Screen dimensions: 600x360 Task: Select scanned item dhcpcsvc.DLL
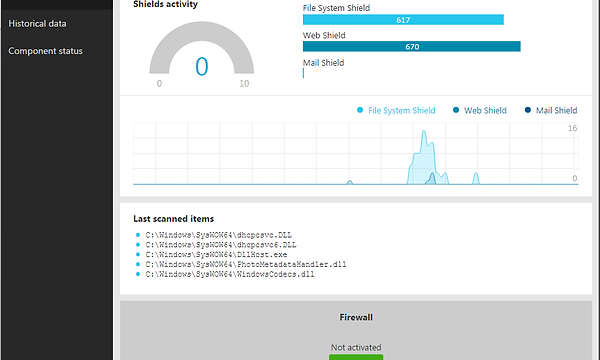point(218,235)
